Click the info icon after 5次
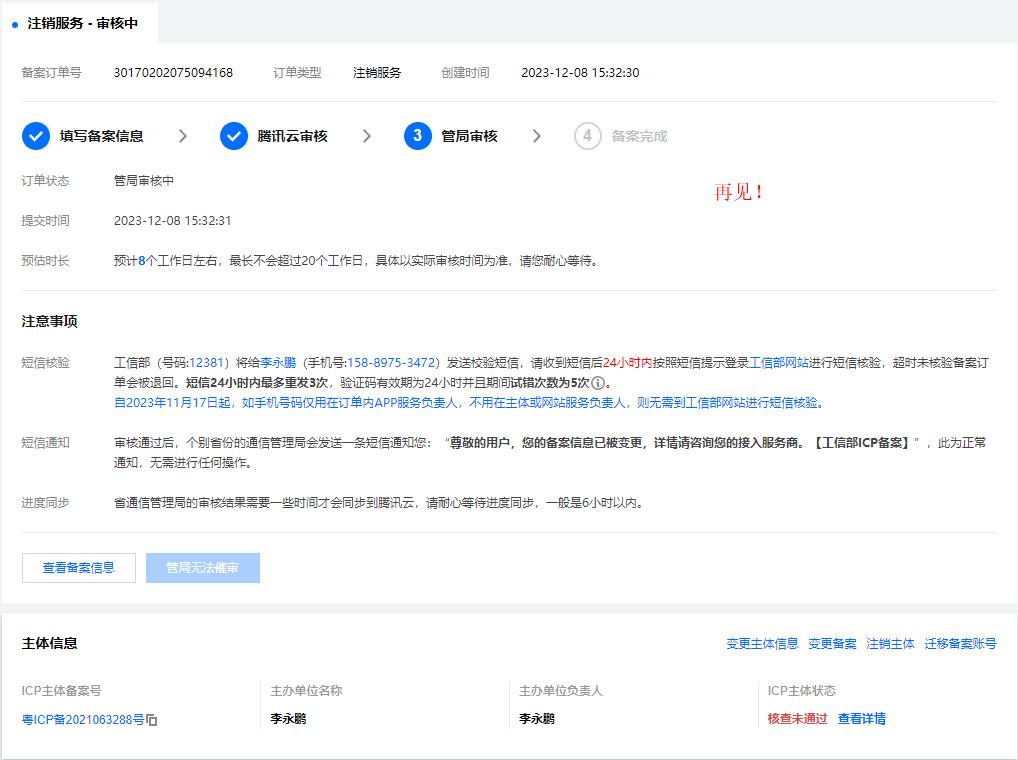This screenshot has height=760, width=1018. click(598, 383)
